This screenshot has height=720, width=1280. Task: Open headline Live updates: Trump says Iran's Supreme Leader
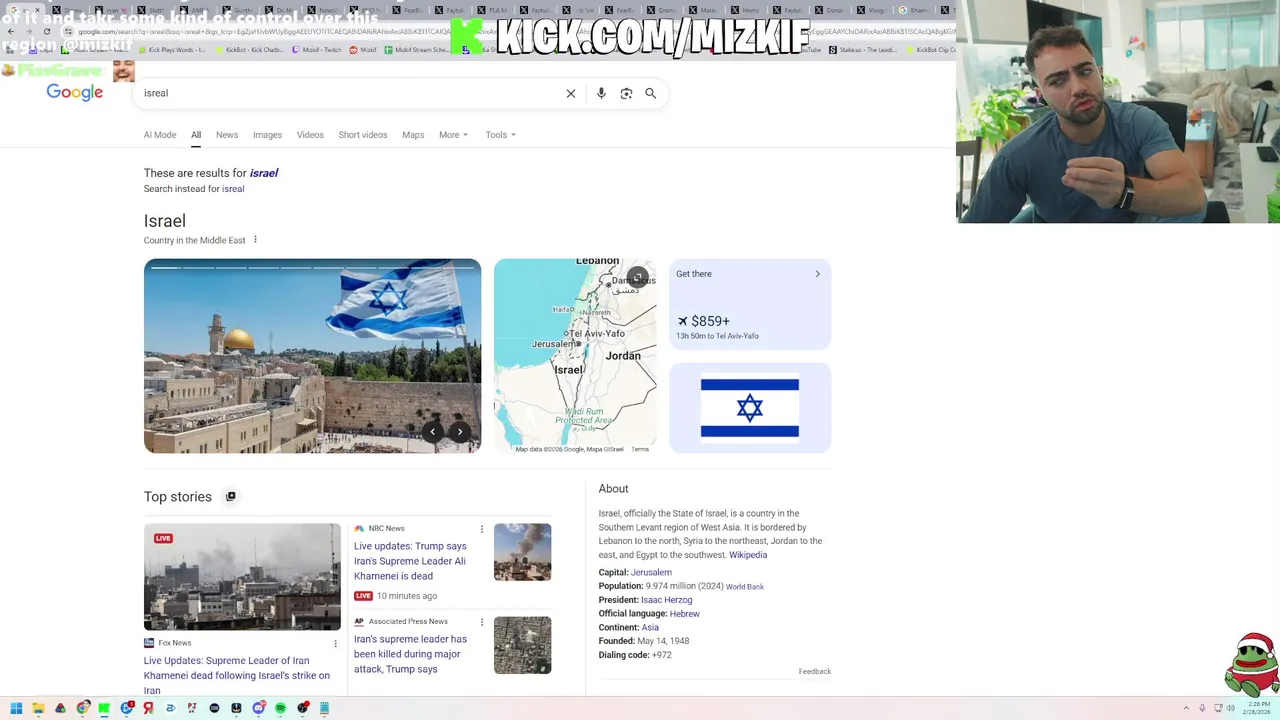[410, 561]
